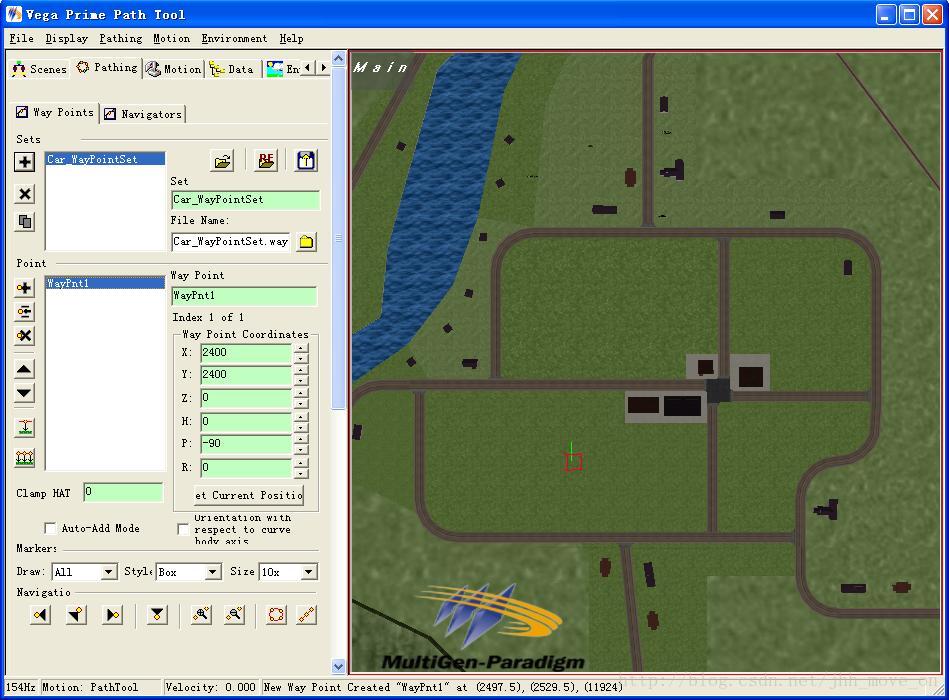
Task: Click the Set name input field
Action: (x=245, y=200)
